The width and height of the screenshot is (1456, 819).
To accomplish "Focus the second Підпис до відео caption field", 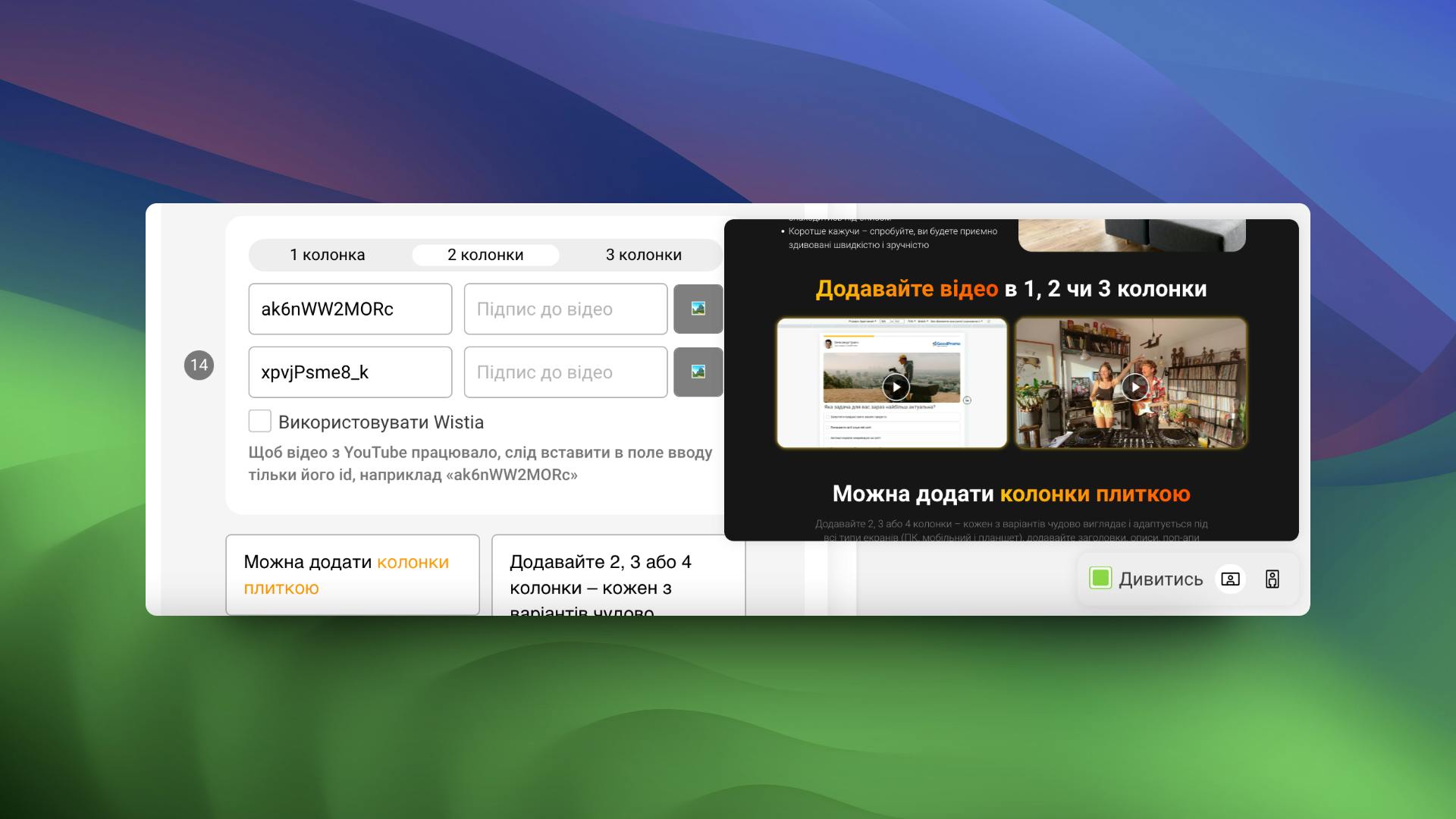I will 565,372.
